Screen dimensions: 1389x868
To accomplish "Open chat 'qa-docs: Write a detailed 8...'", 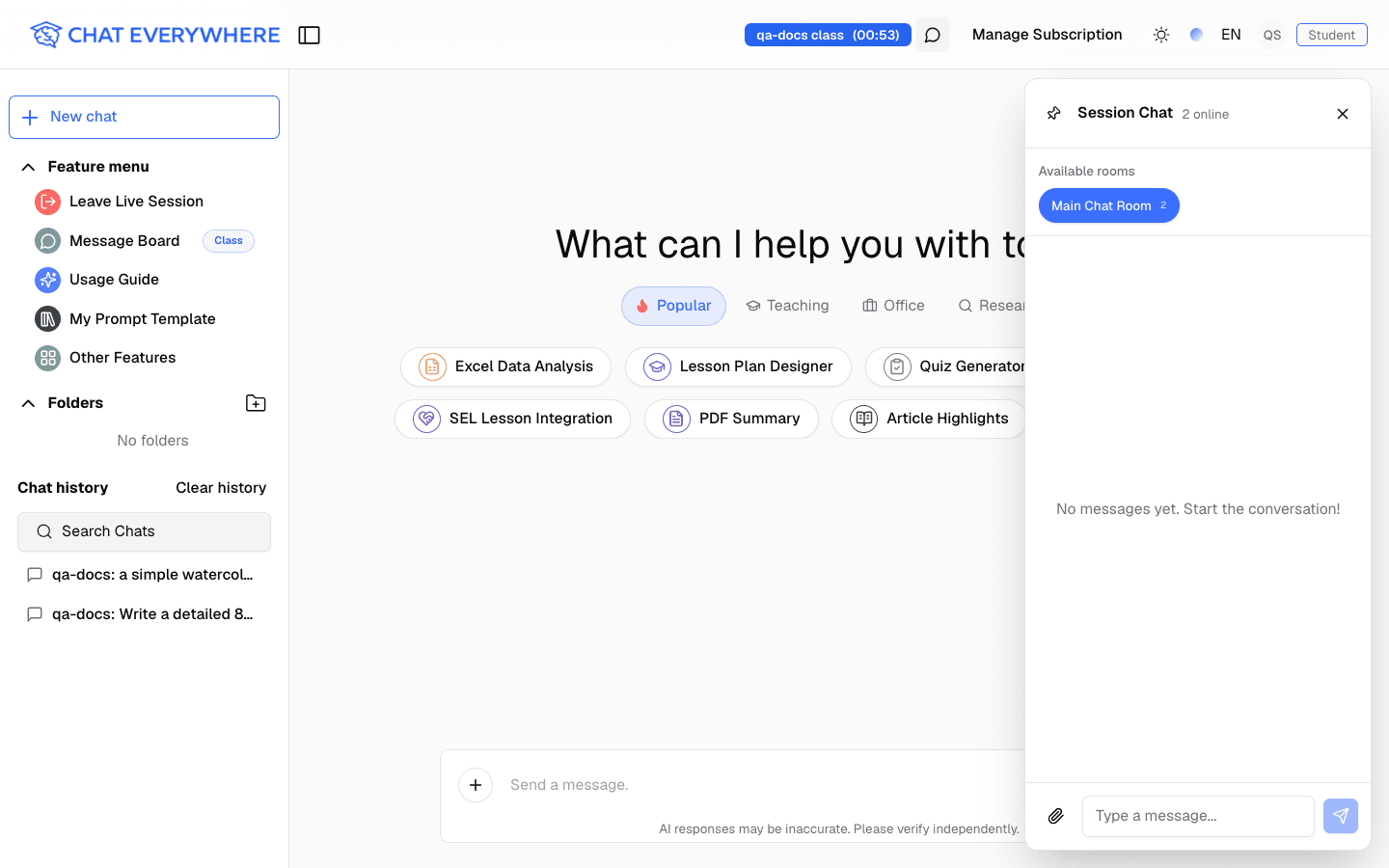I will (144, 614).
